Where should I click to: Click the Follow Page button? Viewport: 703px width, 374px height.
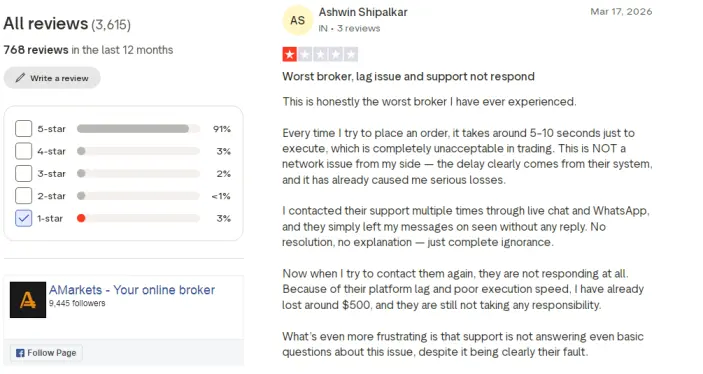point(46,353)
